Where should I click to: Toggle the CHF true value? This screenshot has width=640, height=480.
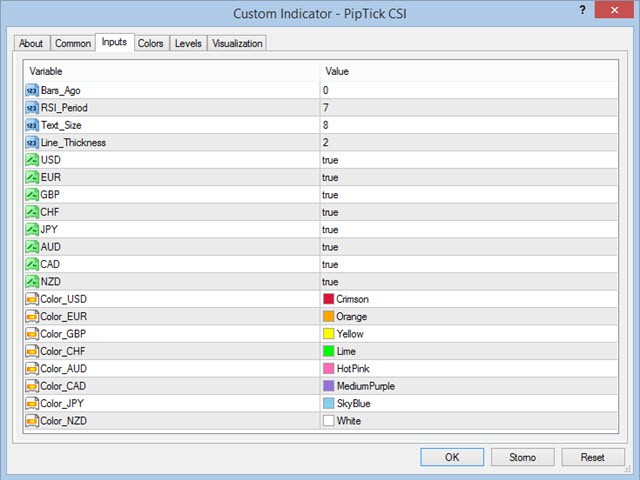tap(330, 212)
